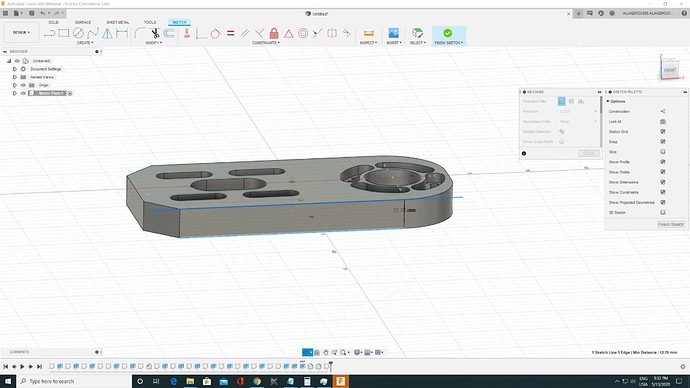690x388 pixels.
Task: Apply the Concentric constraint
Action: (303, 33)
